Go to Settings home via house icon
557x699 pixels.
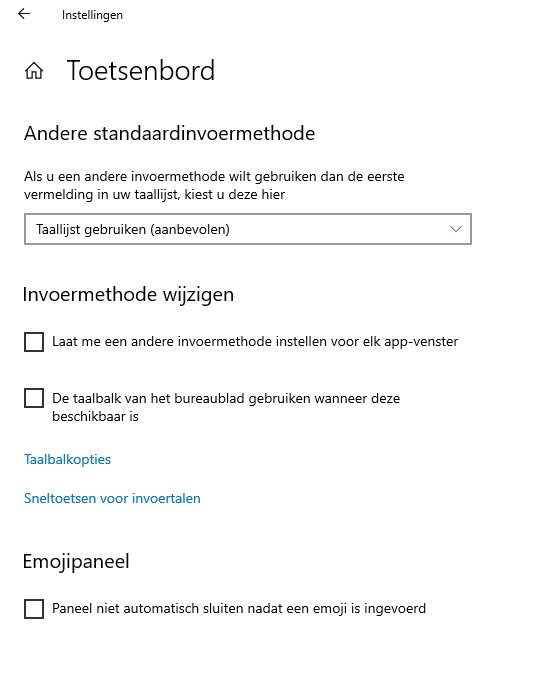[x=34, y=71]
